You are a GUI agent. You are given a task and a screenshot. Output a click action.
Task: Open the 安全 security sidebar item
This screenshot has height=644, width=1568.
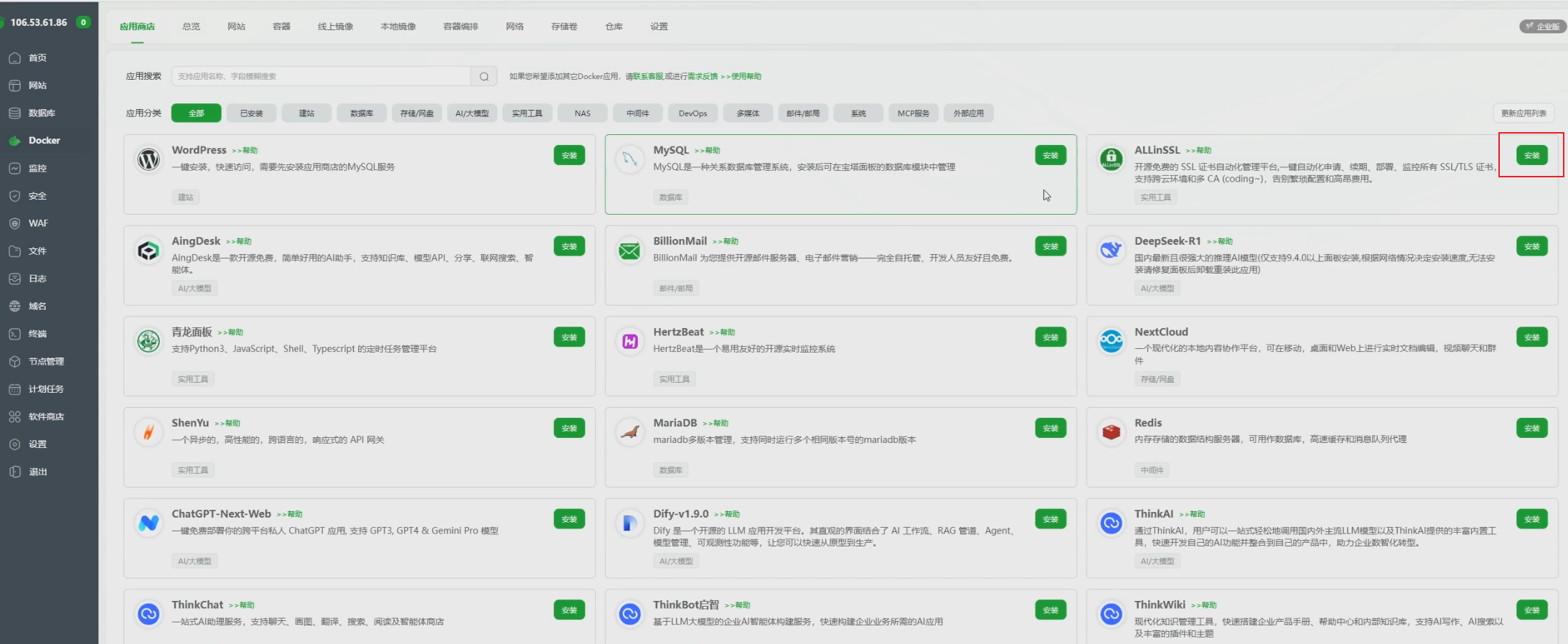click(37, 196)
